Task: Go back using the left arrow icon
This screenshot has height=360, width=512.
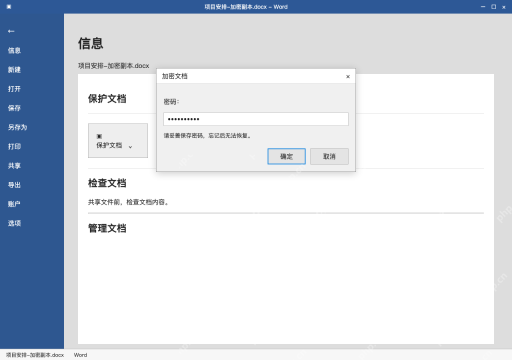Action: click(11, 31)
